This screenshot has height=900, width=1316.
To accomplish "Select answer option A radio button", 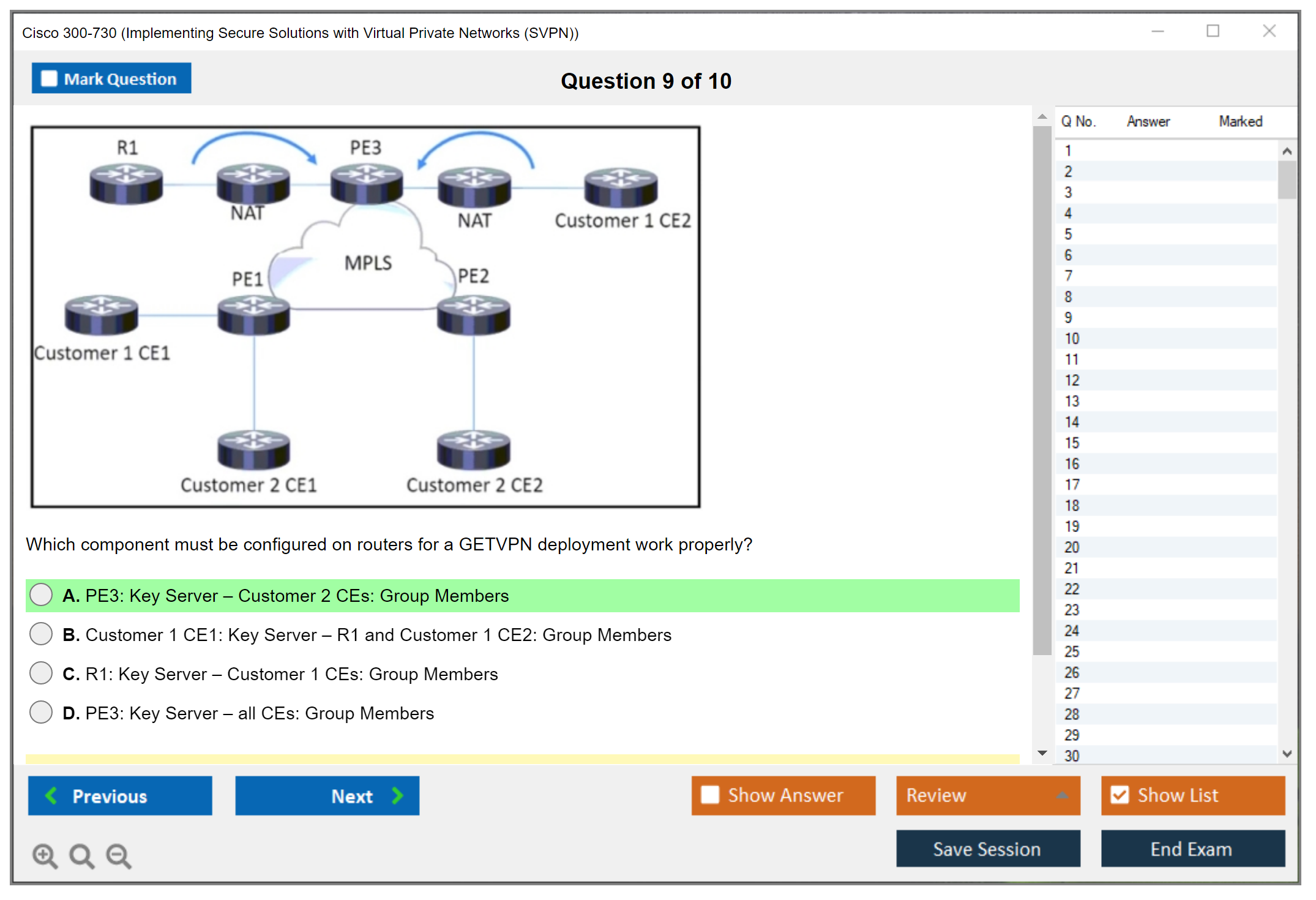I will (41, 594).
